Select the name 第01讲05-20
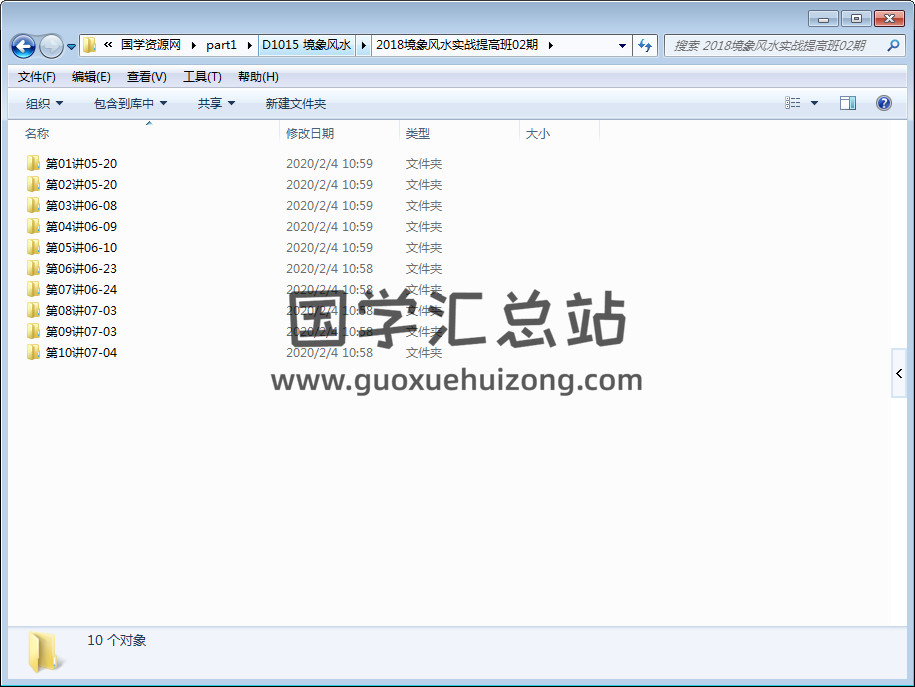The height and width of the screenshot is (687, 915). [82, 164]
